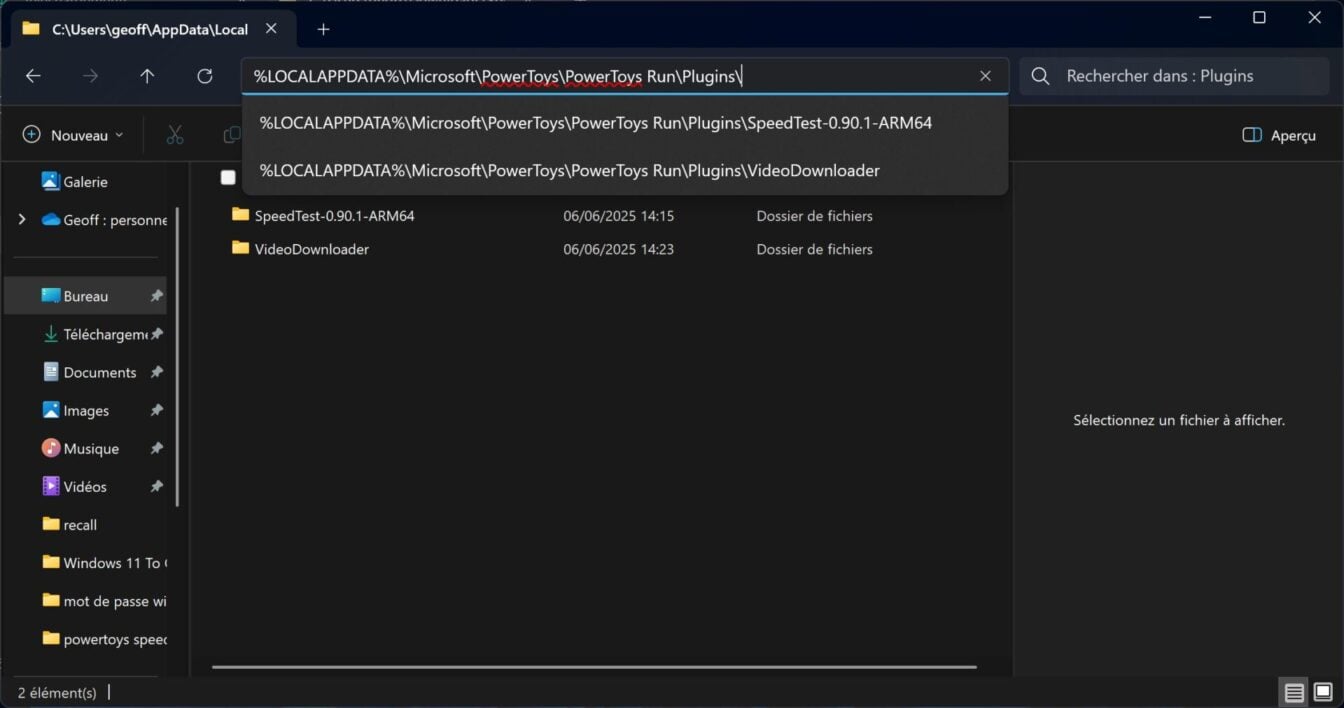This screenshot has width=1344, height=708.
Task: Tick the select-all items checkbox
Action: click(228, 177)
